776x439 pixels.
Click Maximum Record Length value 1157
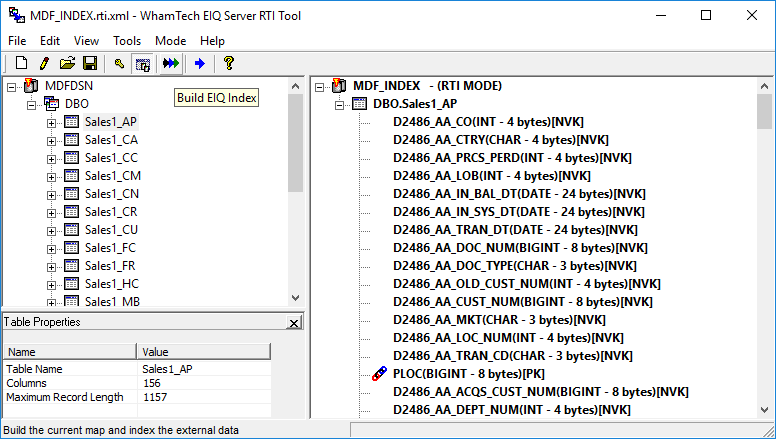(204, 397)
